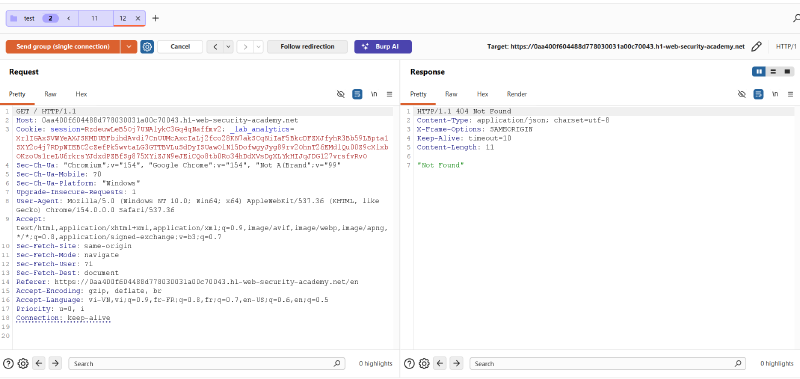Click Request panel help question mark icon
Image resolution: width=800 pixels, height=379 pixels.
point(8,364)
